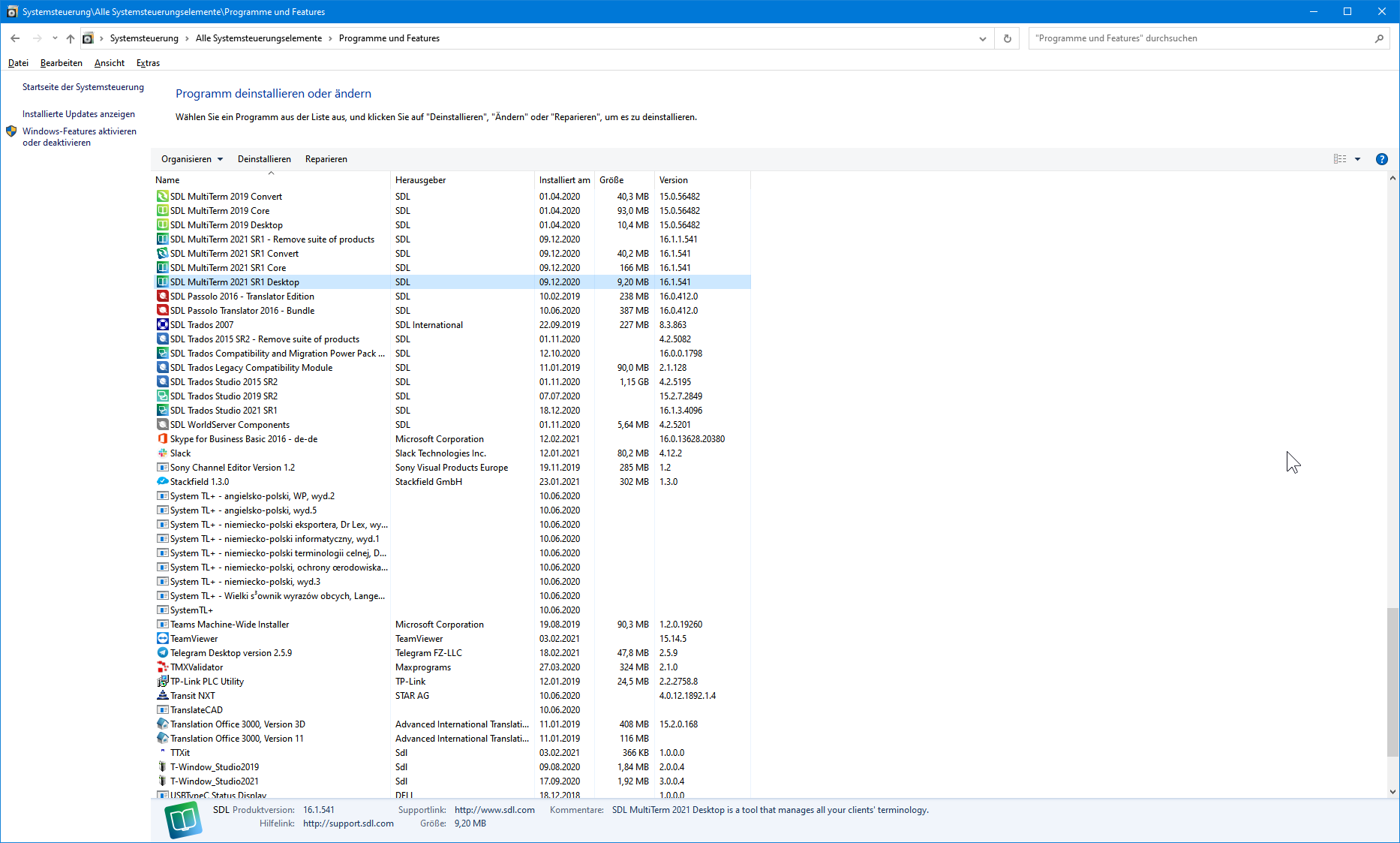1400x843 pixels.
Task: Click the Reparieren button
Action: [326, 159]
